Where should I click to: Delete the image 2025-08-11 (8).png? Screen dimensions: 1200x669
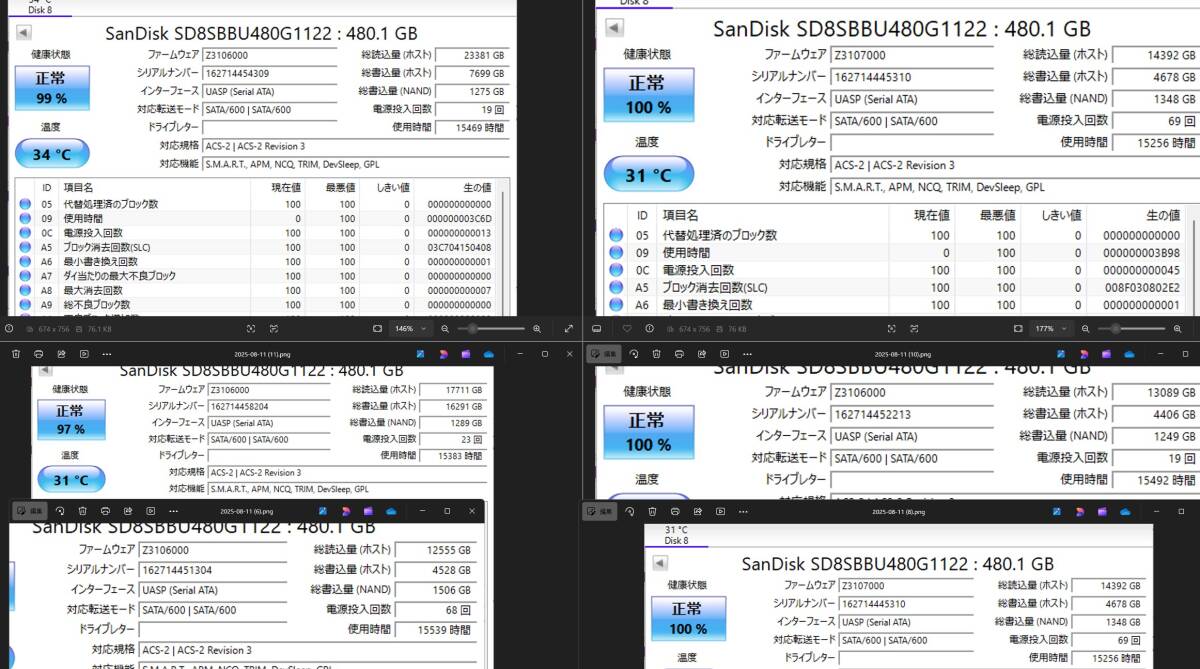(x=653, y=511)
